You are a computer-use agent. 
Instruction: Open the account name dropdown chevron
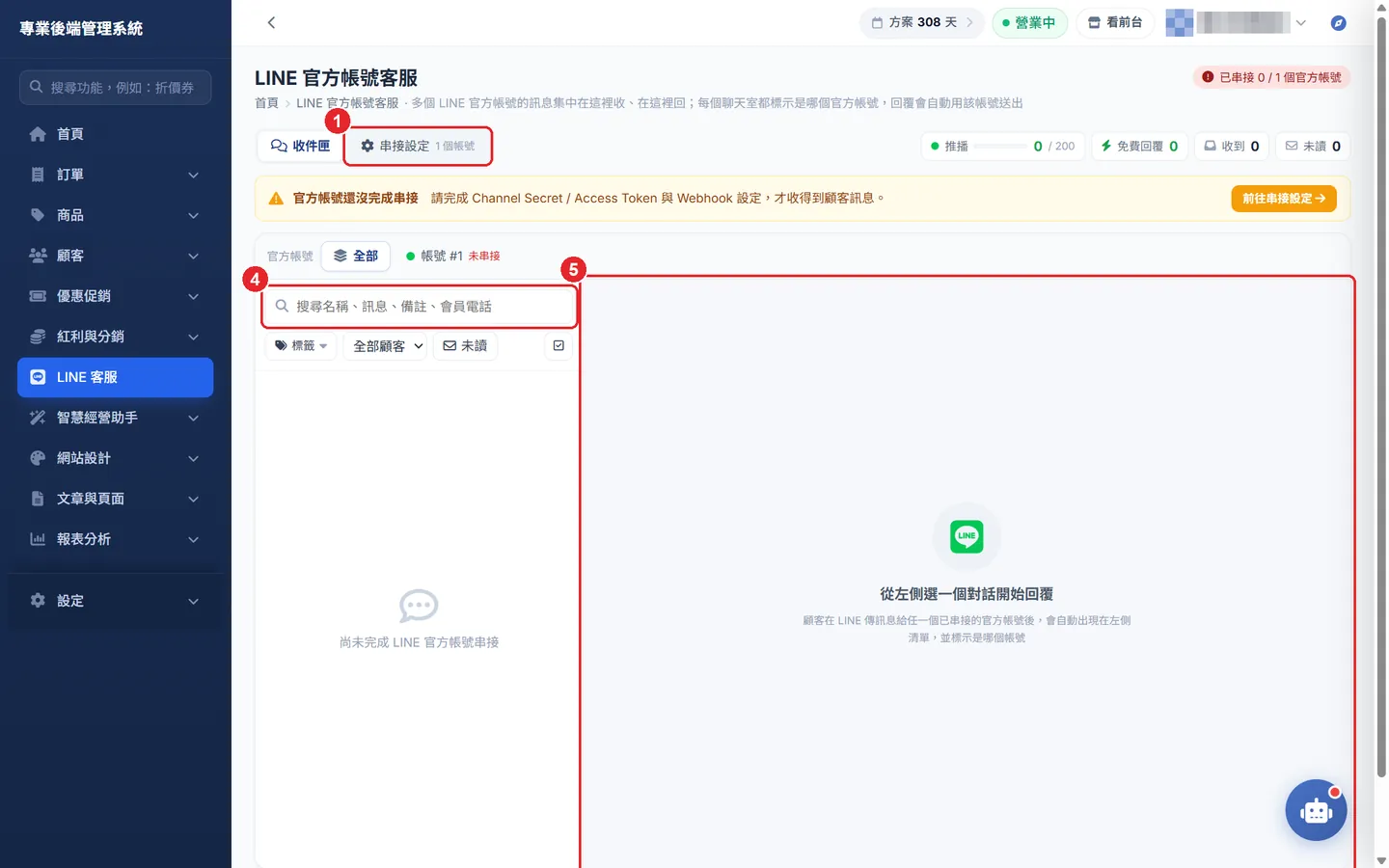[1300, 23]
